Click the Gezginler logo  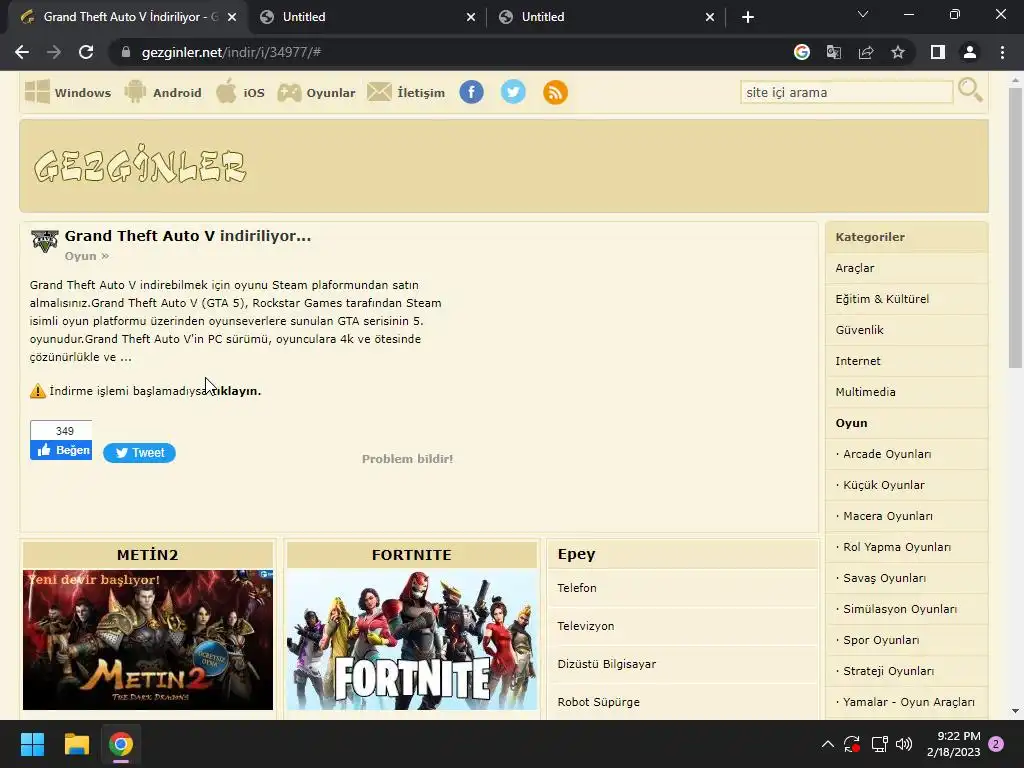pos(140,165)
